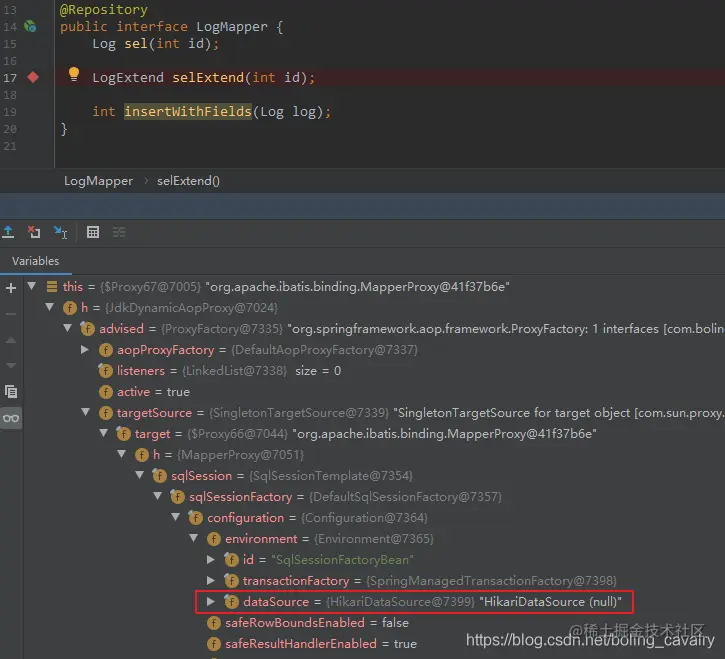The height and width of the screenshot is (659, 725).
Task: Collapse the 'advised' ProxyFactory node
Action: (68, 328)
